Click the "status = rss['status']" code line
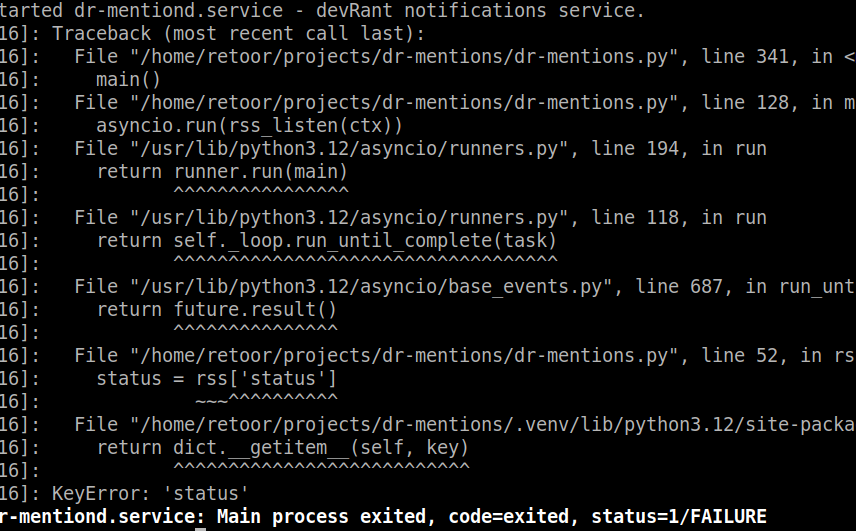Image resolution: width=856 pixels, height=531 pixels. tap(216, 379)
